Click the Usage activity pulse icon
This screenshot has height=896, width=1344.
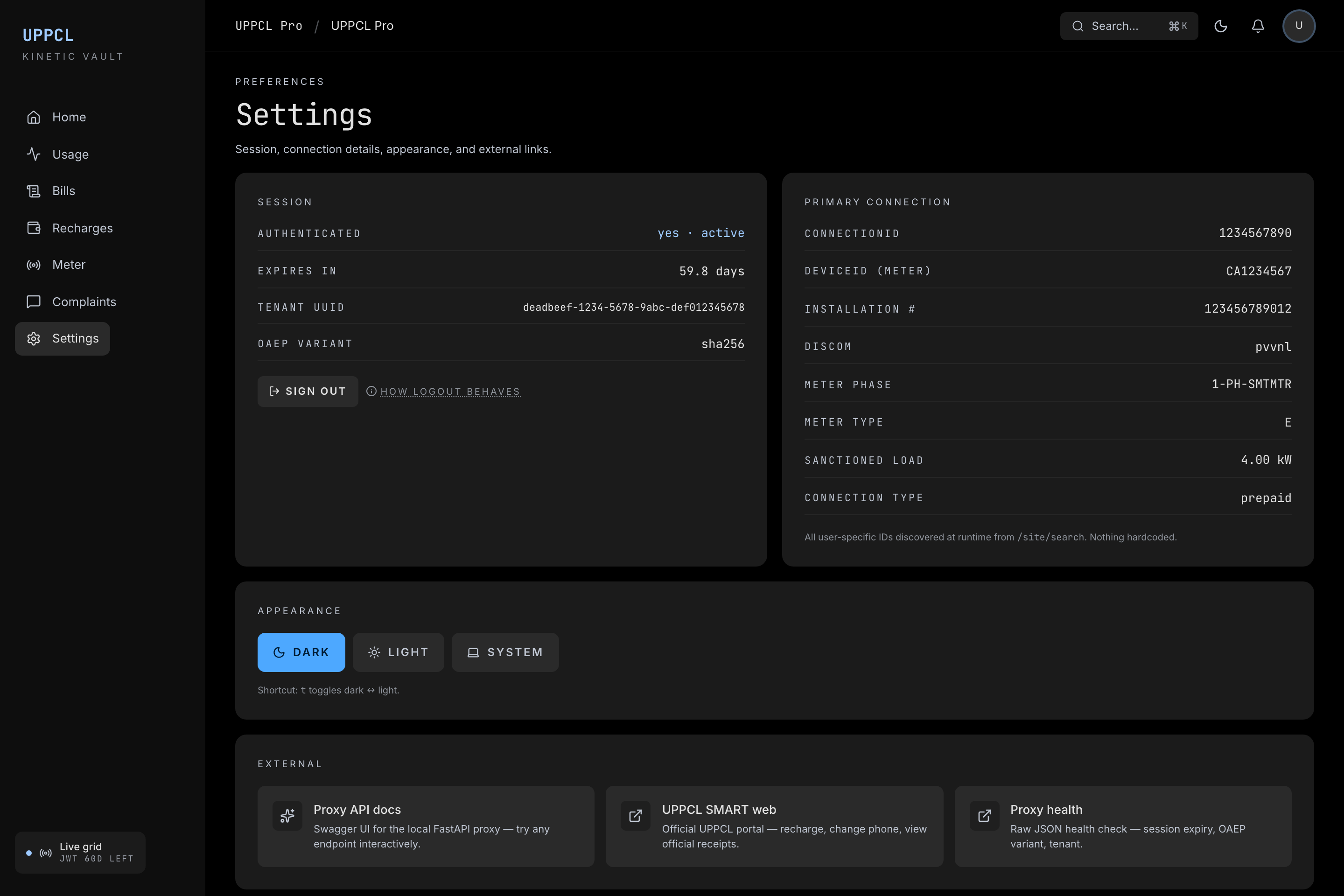[34, 154]
